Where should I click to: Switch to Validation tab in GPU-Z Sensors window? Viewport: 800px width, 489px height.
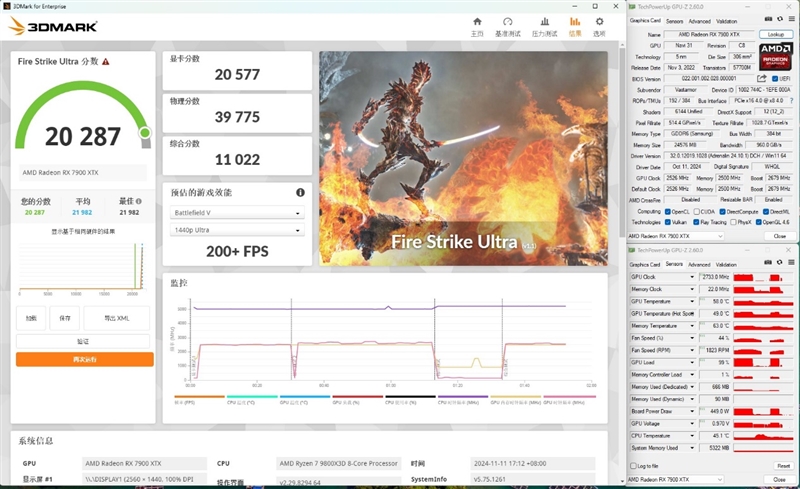[x=726, y=264]
